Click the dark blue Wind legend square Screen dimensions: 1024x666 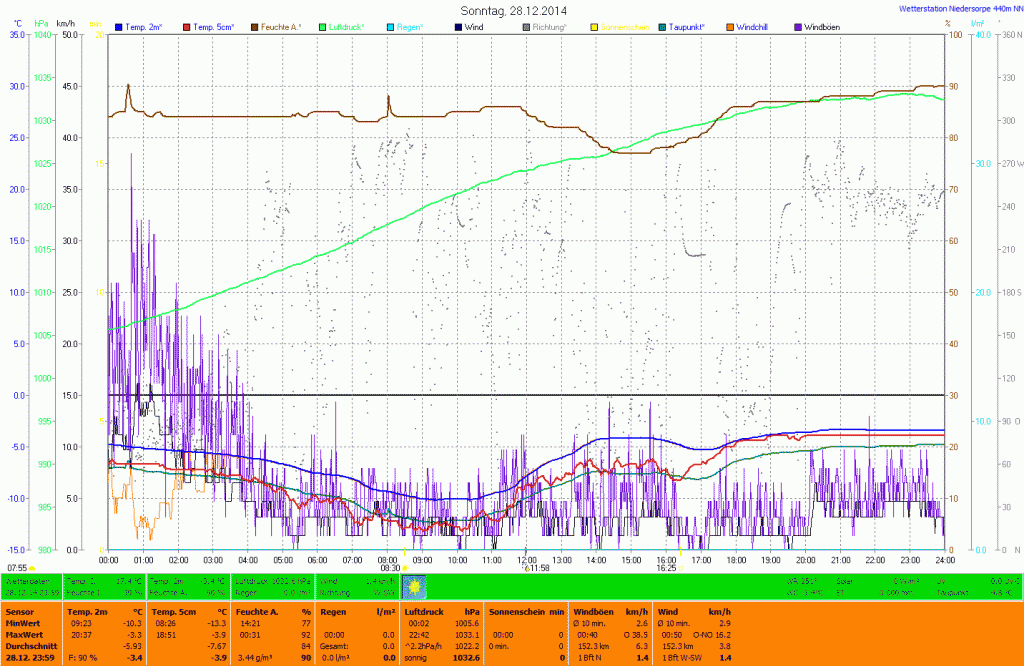coord(458,27)
